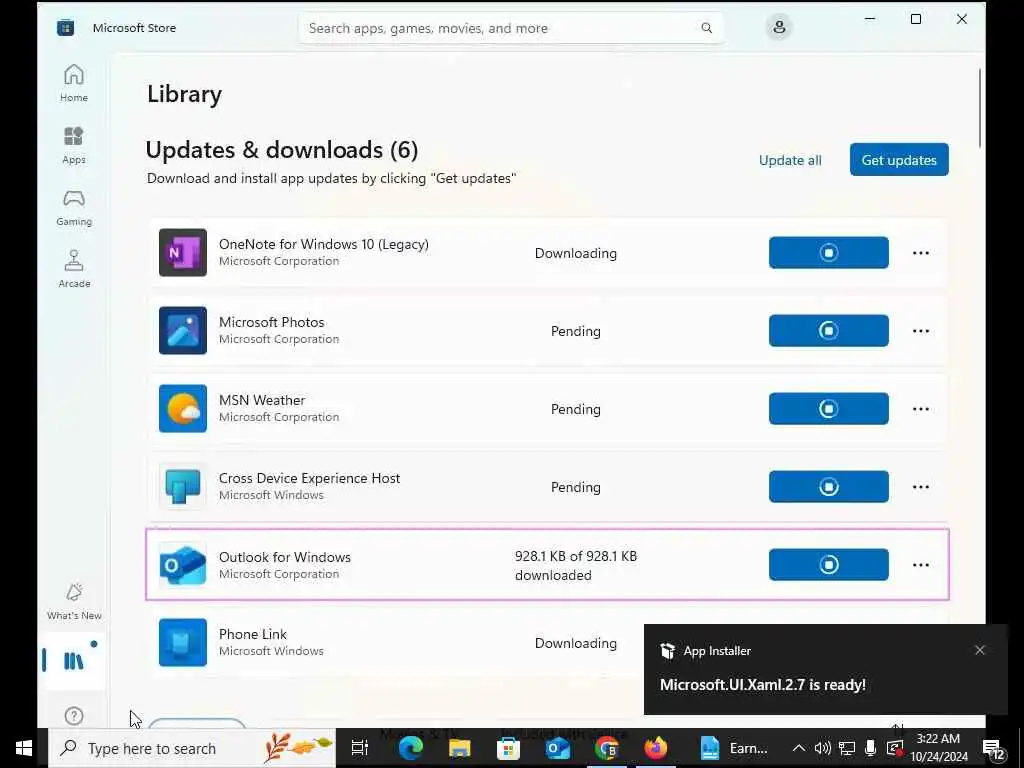The image size is (1024, 768).
Task: Click the 928.1 KB downloaded status text
Action: click(x=575, y=566)
